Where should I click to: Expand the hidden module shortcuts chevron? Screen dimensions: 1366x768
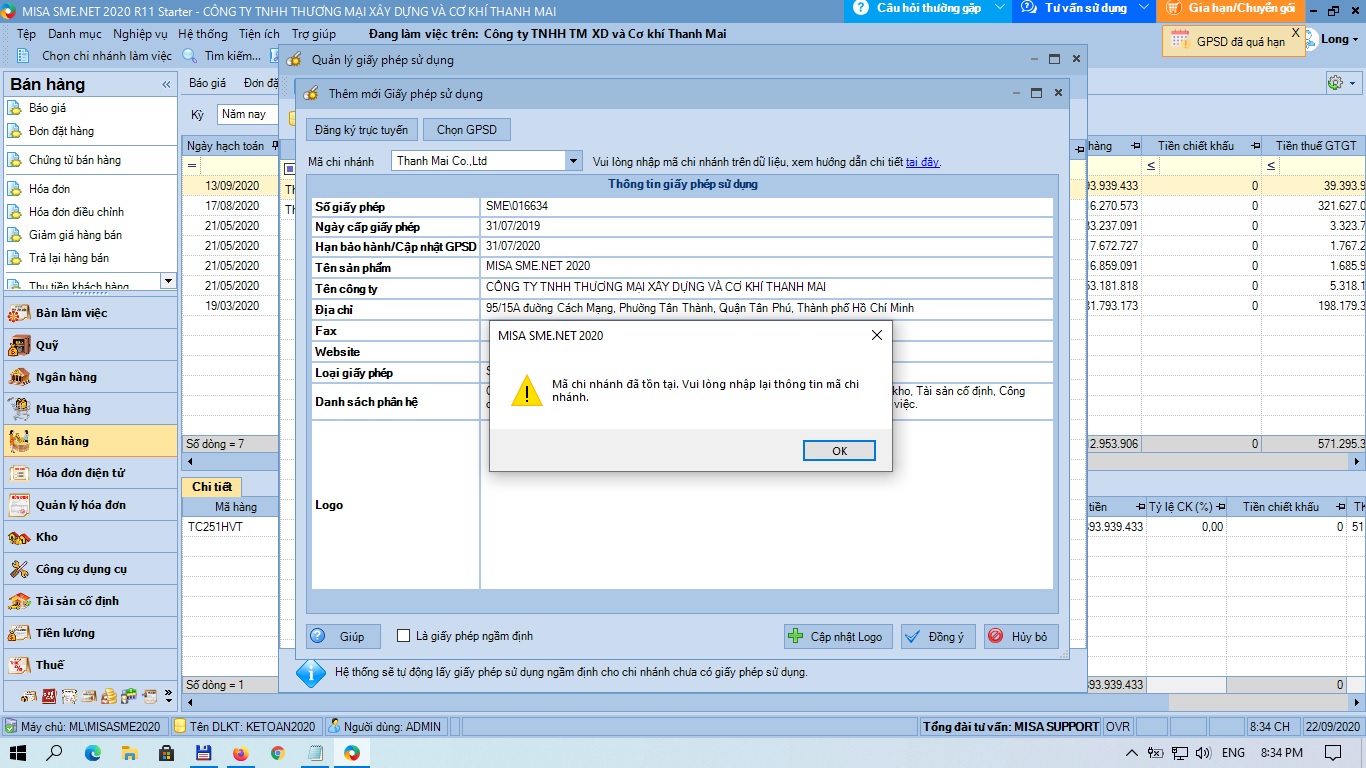point(168,695)
